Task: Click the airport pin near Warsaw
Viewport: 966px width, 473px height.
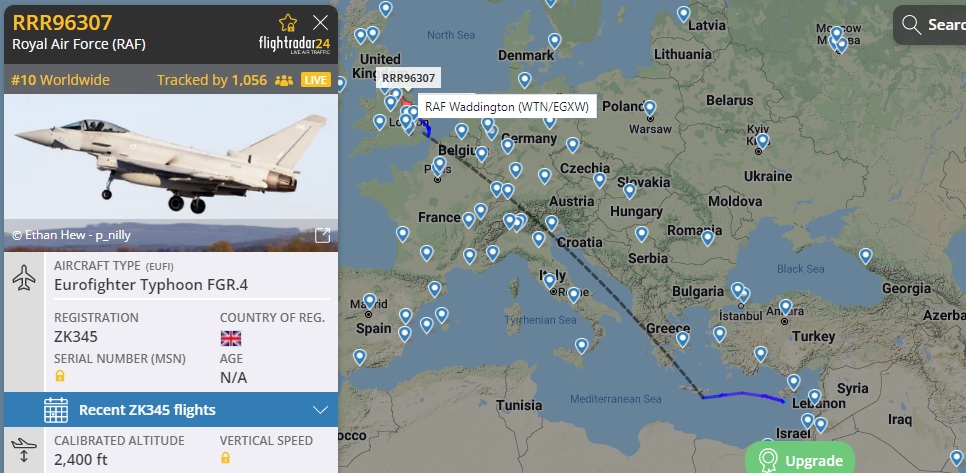Action: 649,108
